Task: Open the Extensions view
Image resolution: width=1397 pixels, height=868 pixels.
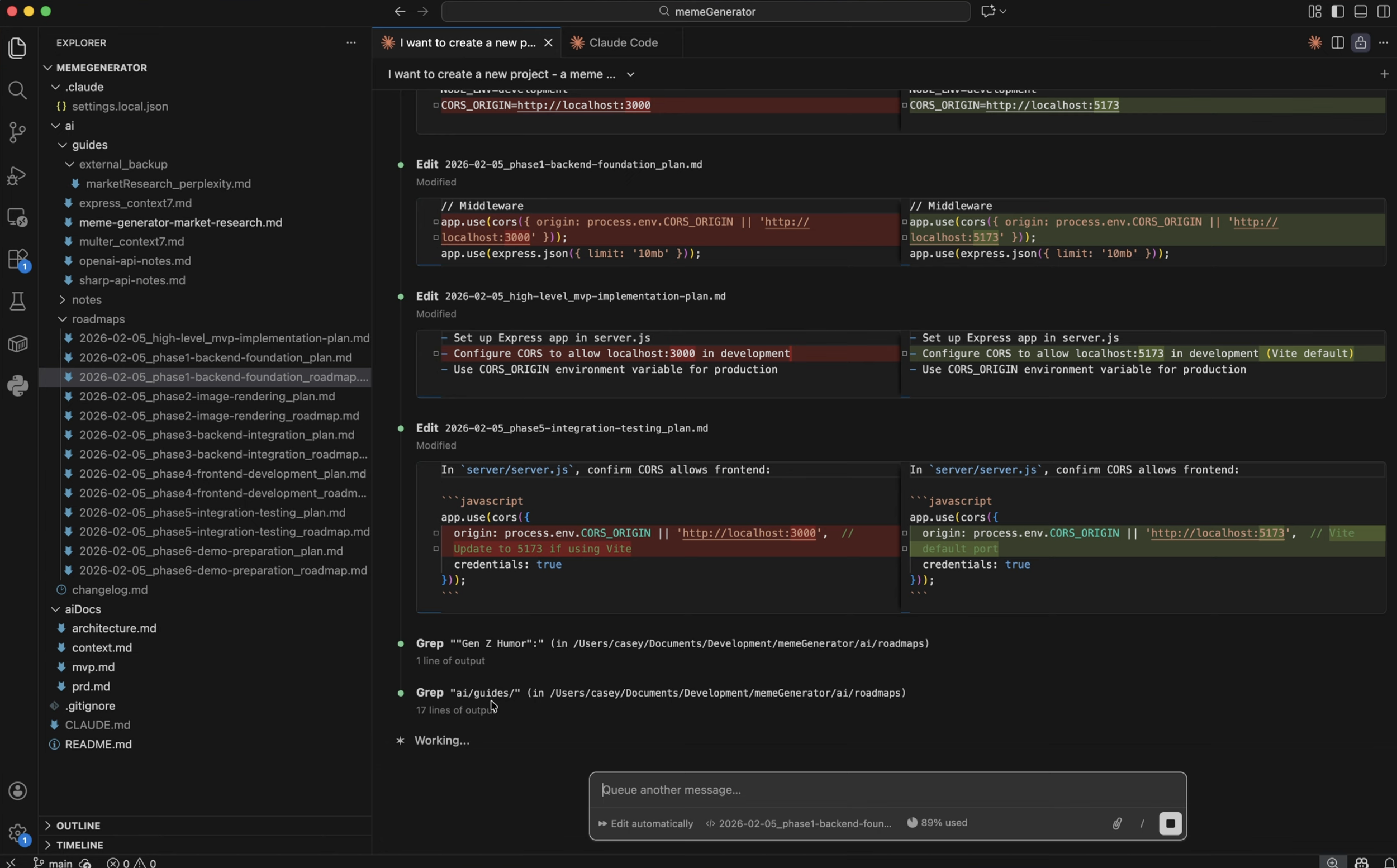Action: coord(18,260)
